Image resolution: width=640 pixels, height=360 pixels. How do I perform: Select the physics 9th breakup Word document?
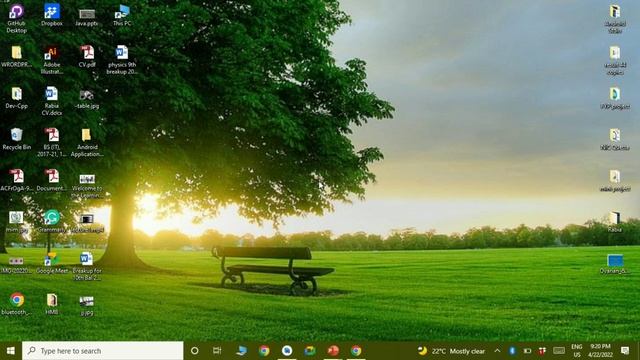(x=122, y=60)
